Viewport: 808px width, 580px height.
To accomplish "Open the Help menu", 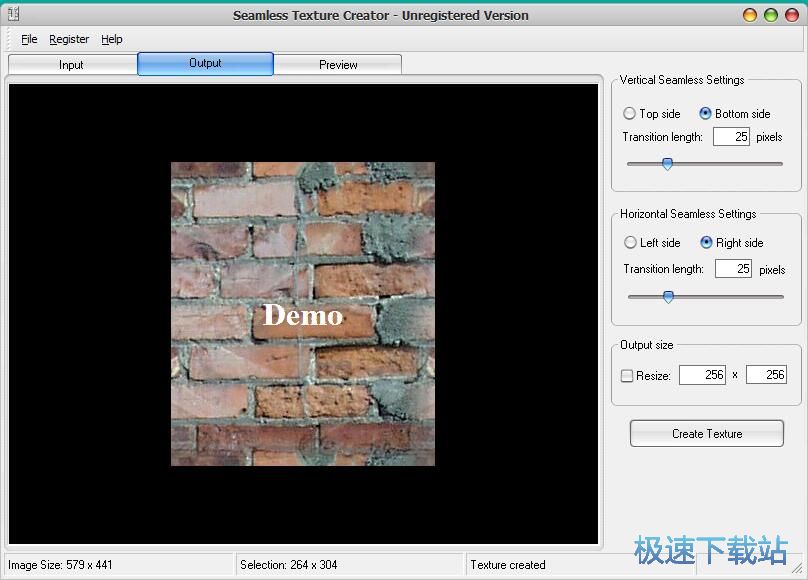I will (112, 39).
